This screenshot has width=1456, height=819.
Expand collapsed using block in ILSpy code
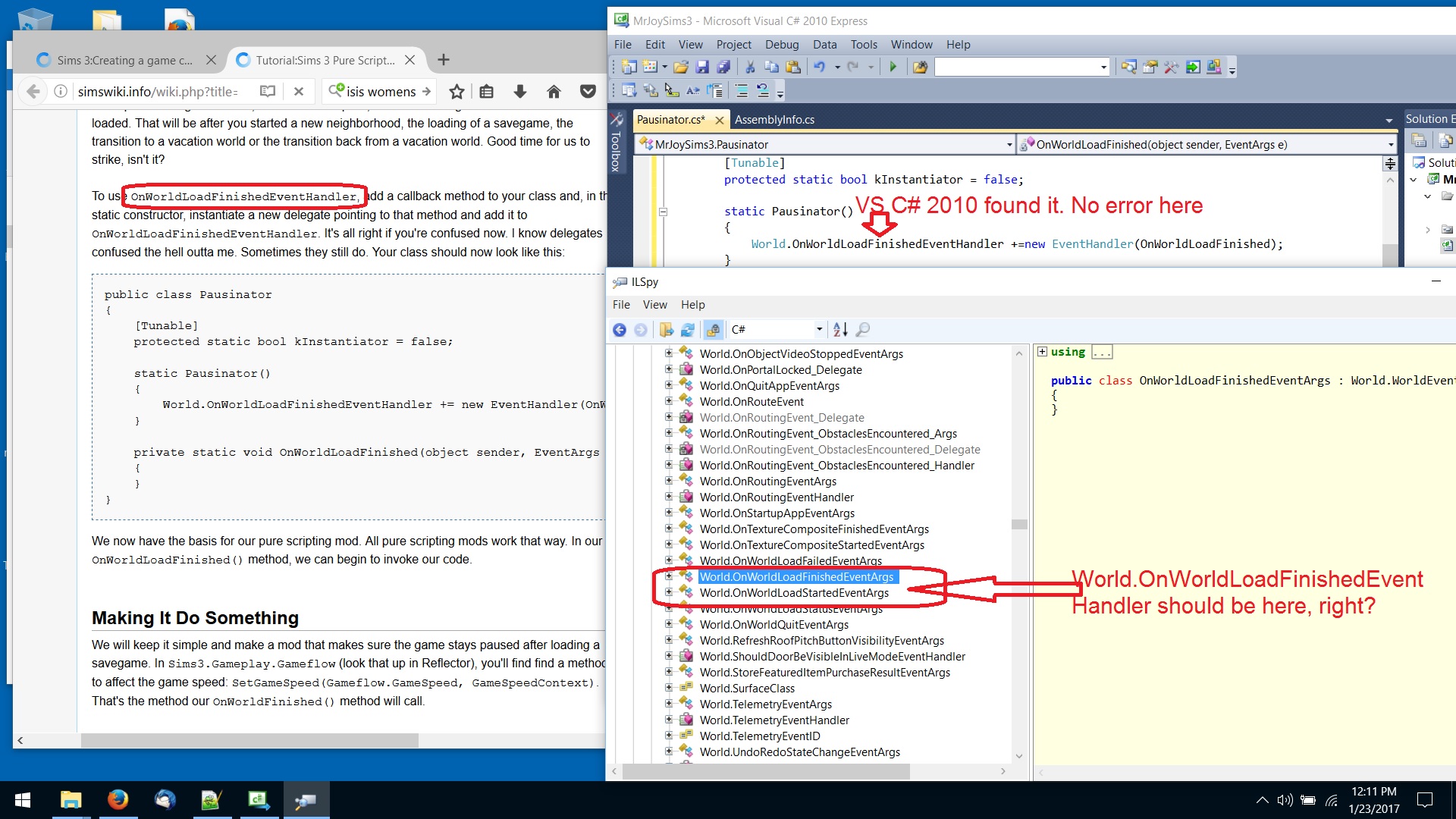point(1043,352)
